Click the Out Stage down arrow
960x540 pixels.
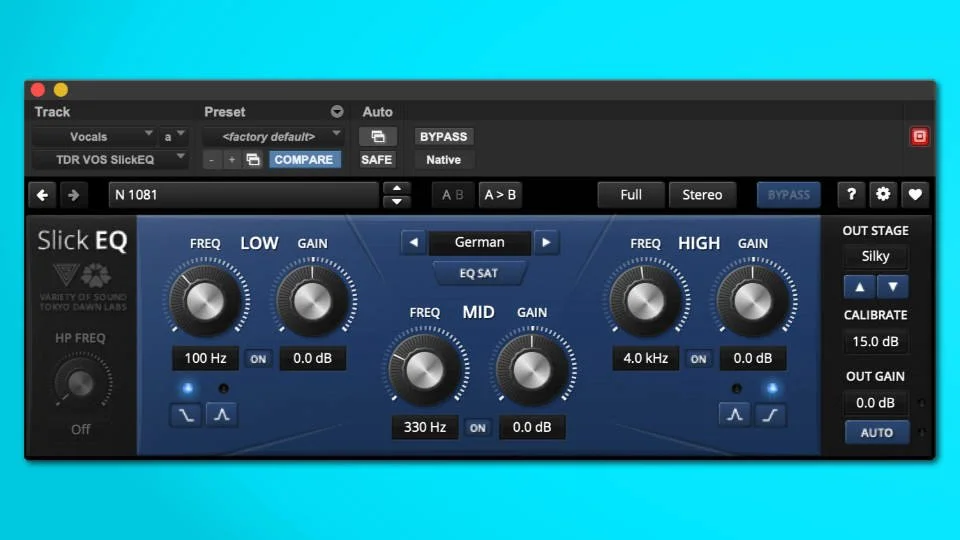(893, 287)
